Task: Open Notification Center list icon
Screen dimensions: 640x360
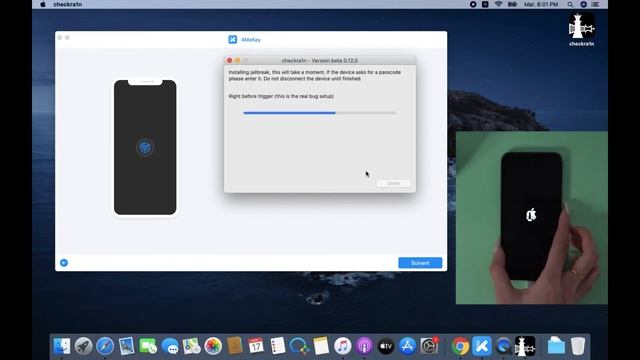Action: point(596,4)
